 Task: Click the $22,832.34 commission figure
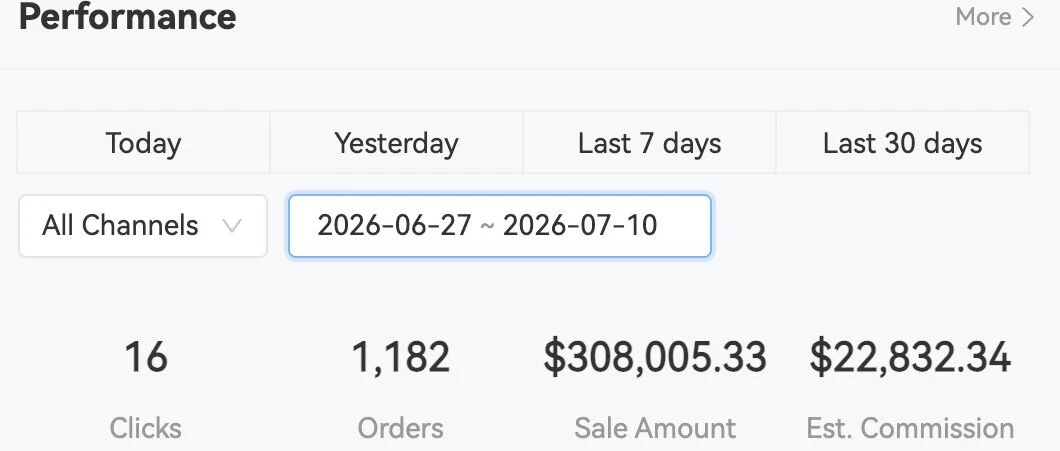pyautogui.click(x=910, y=357)
